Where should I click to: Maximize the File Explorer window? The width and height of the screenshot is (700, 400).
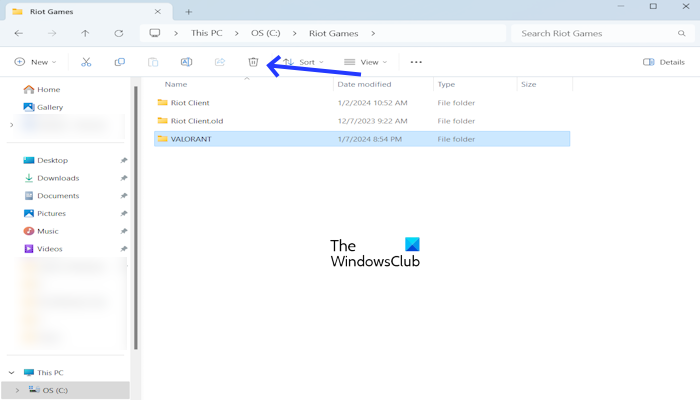(x=653, y=6)
